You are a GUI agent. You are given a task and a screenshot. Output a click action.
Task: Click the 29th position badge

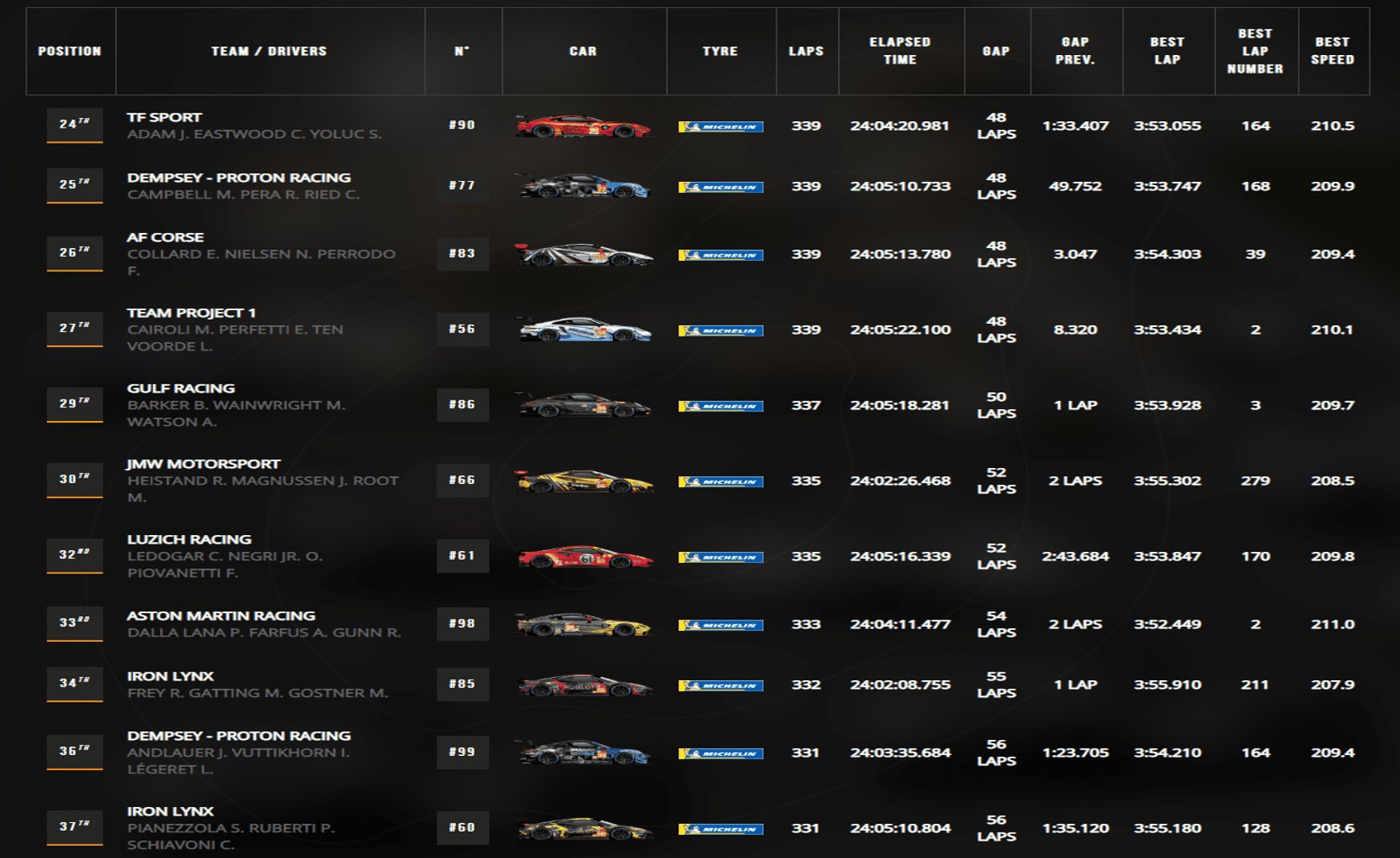pyautogui.click(x=74, y=405)
